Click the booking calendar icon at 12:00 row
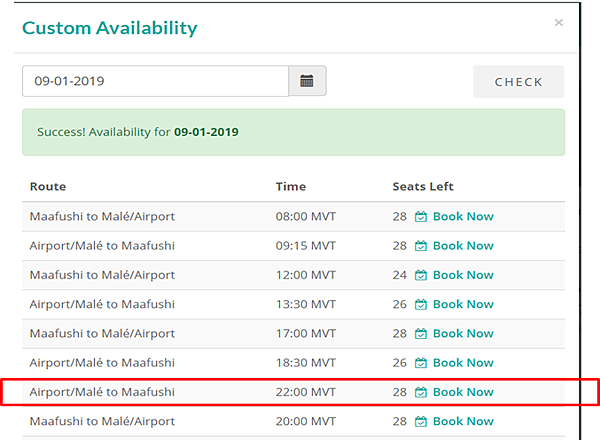This screenshot has width=600, height=440. tap(421, 275)
